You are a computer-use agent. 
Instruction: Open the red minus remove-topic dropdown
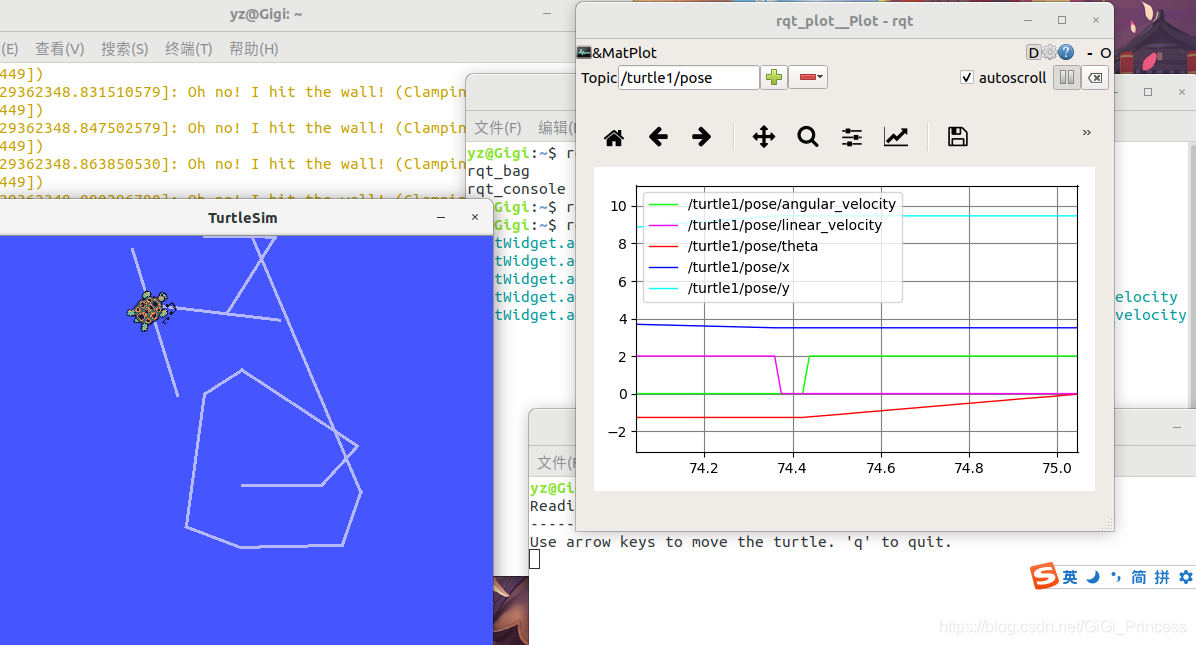tap(809, 77)
